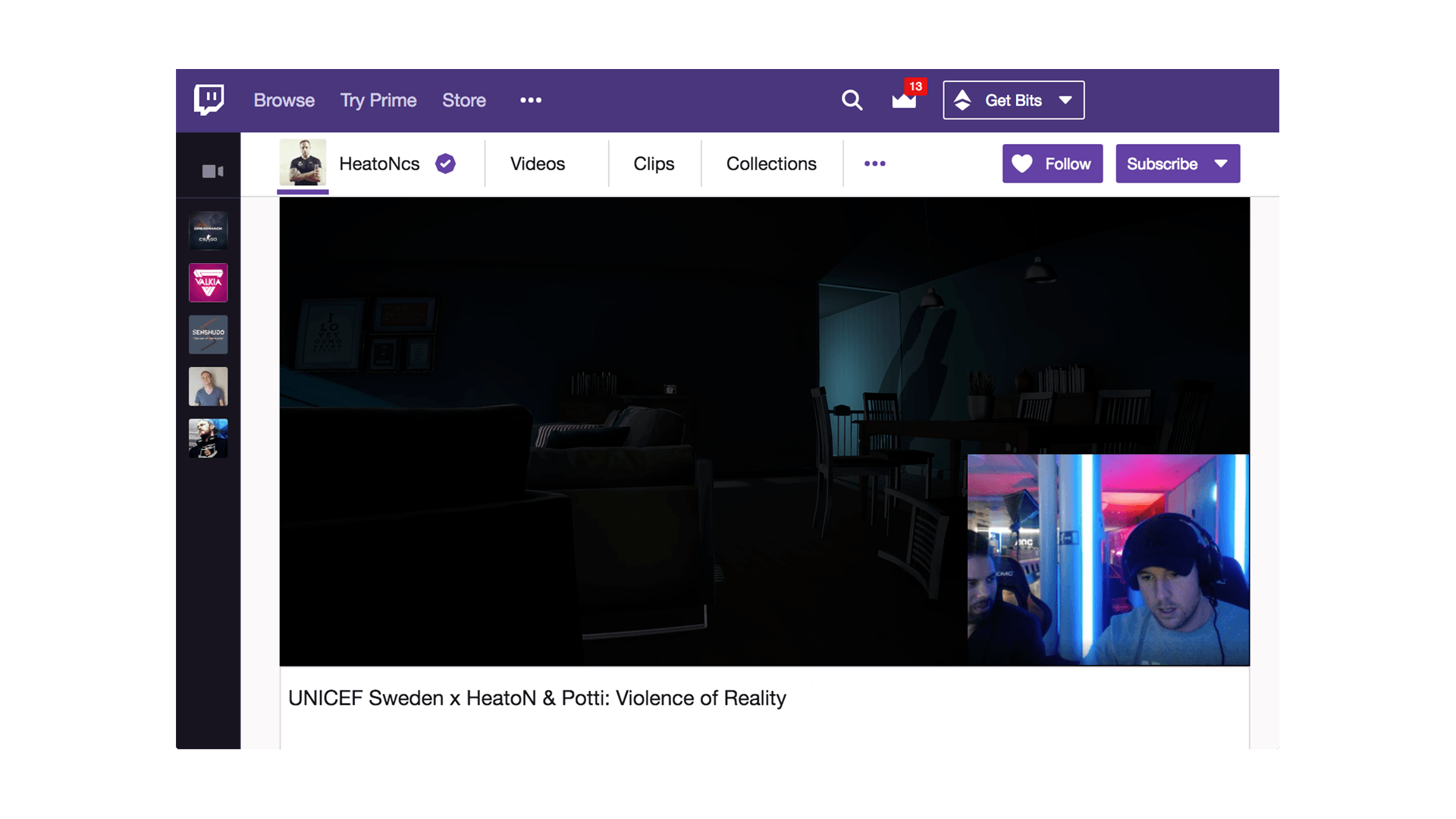
Task: Switch to the Clips tab
Action: pos(654,164)
